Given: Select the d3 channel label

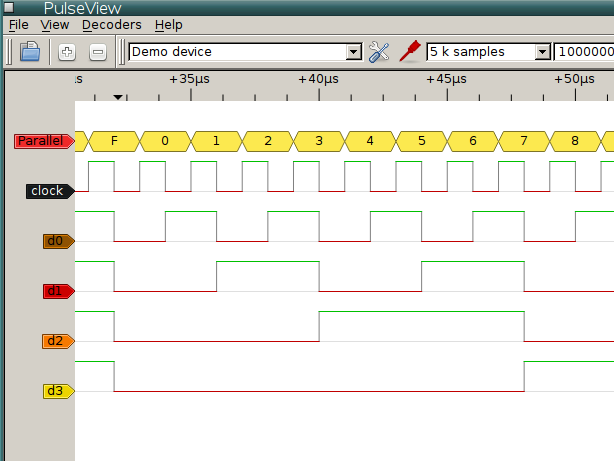Looking at the screenshot, I should pyautogui.click(x=59, y=391).
